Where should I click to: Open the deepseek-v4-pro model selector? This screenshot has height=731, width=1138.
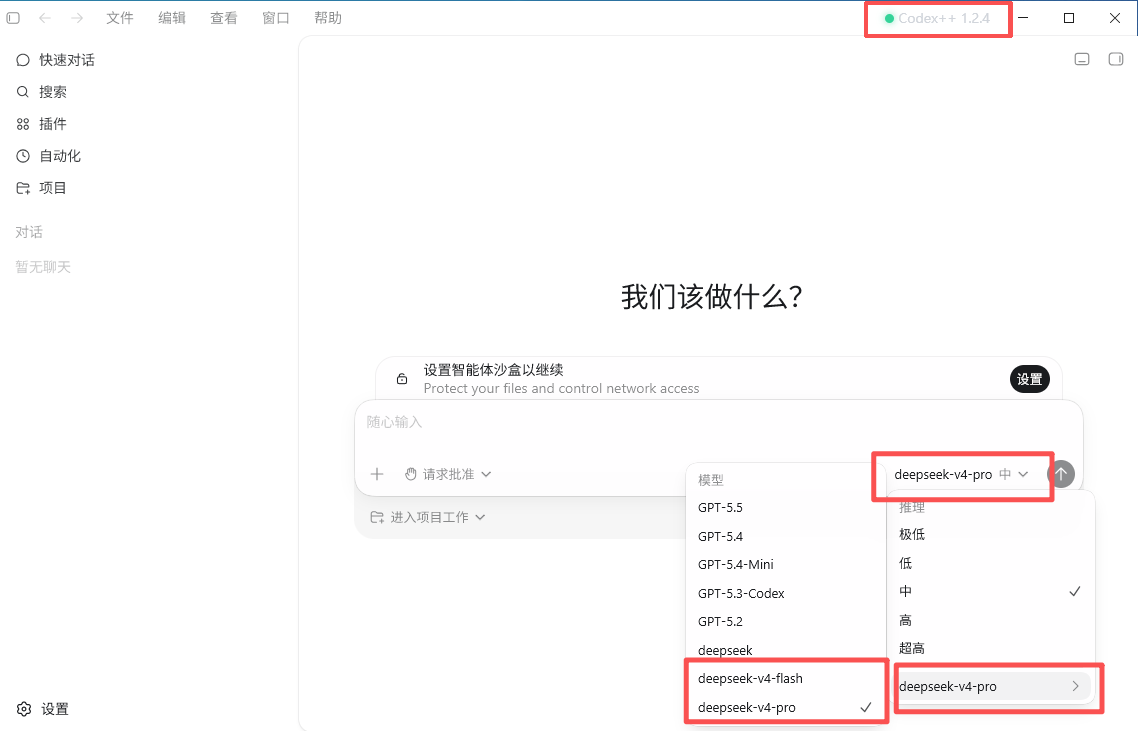(x=961, y=475)
